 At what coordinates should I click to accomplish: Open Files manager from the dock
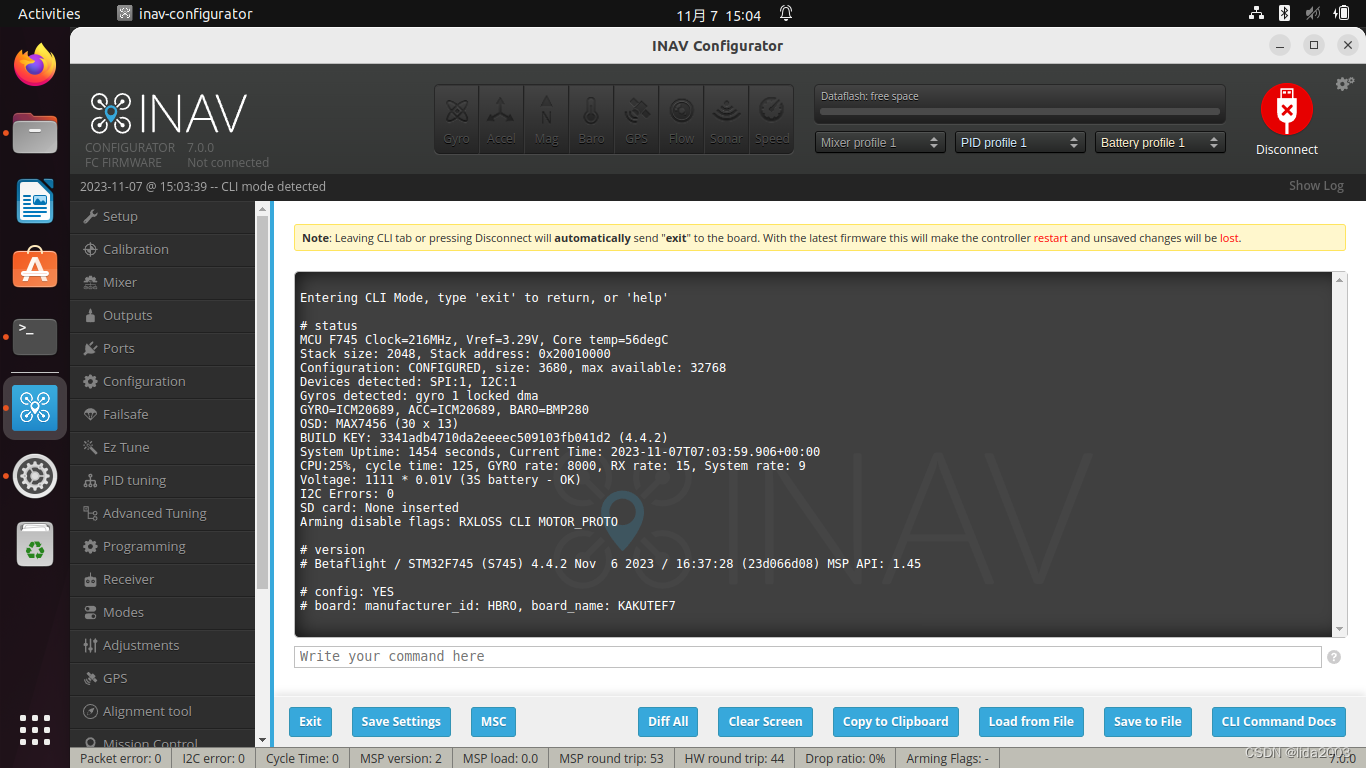tap(35, 133)
